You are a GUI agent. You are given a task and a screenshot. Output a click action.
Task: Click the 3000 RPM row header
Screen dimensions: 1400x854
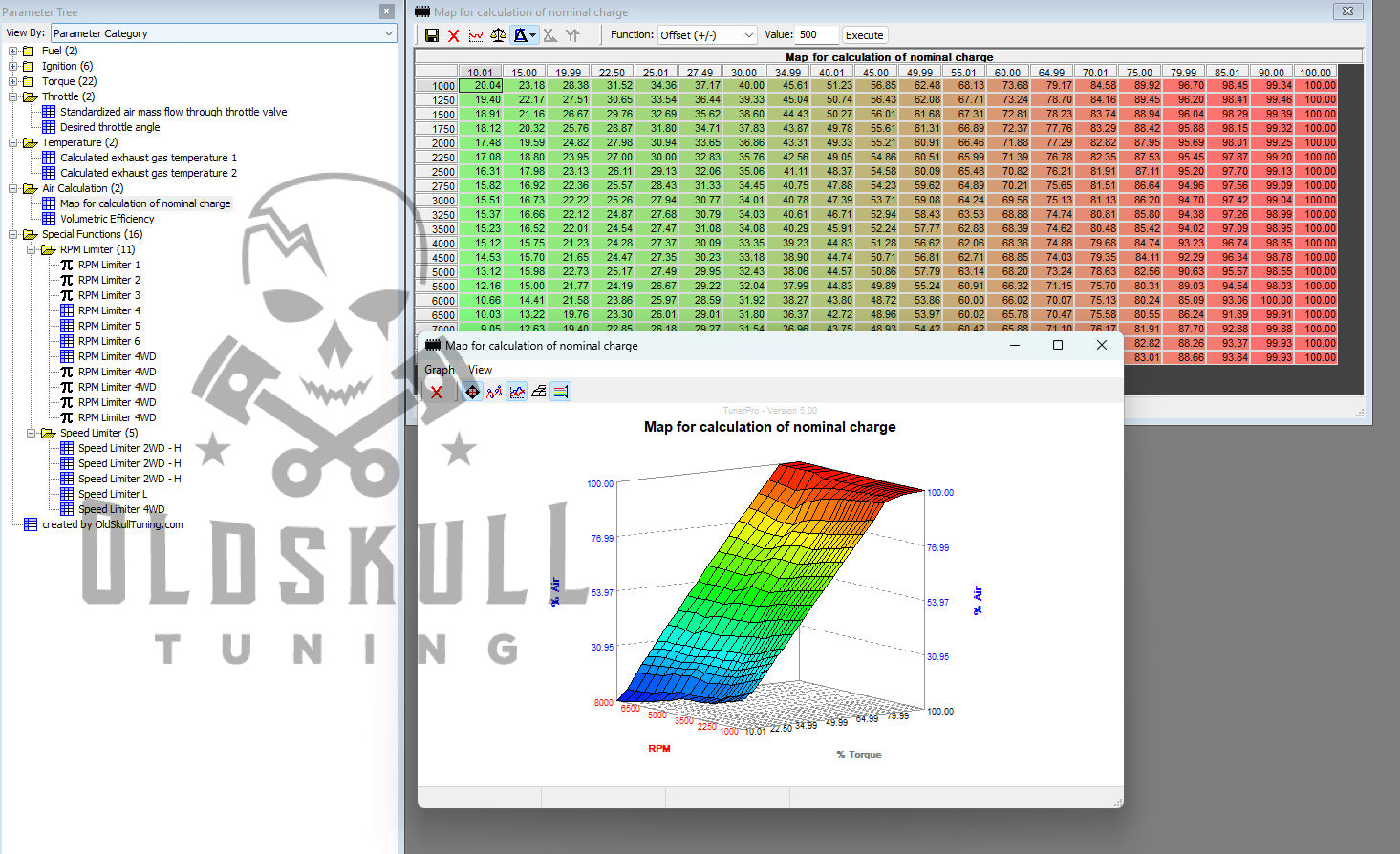(x=437, y=200)
